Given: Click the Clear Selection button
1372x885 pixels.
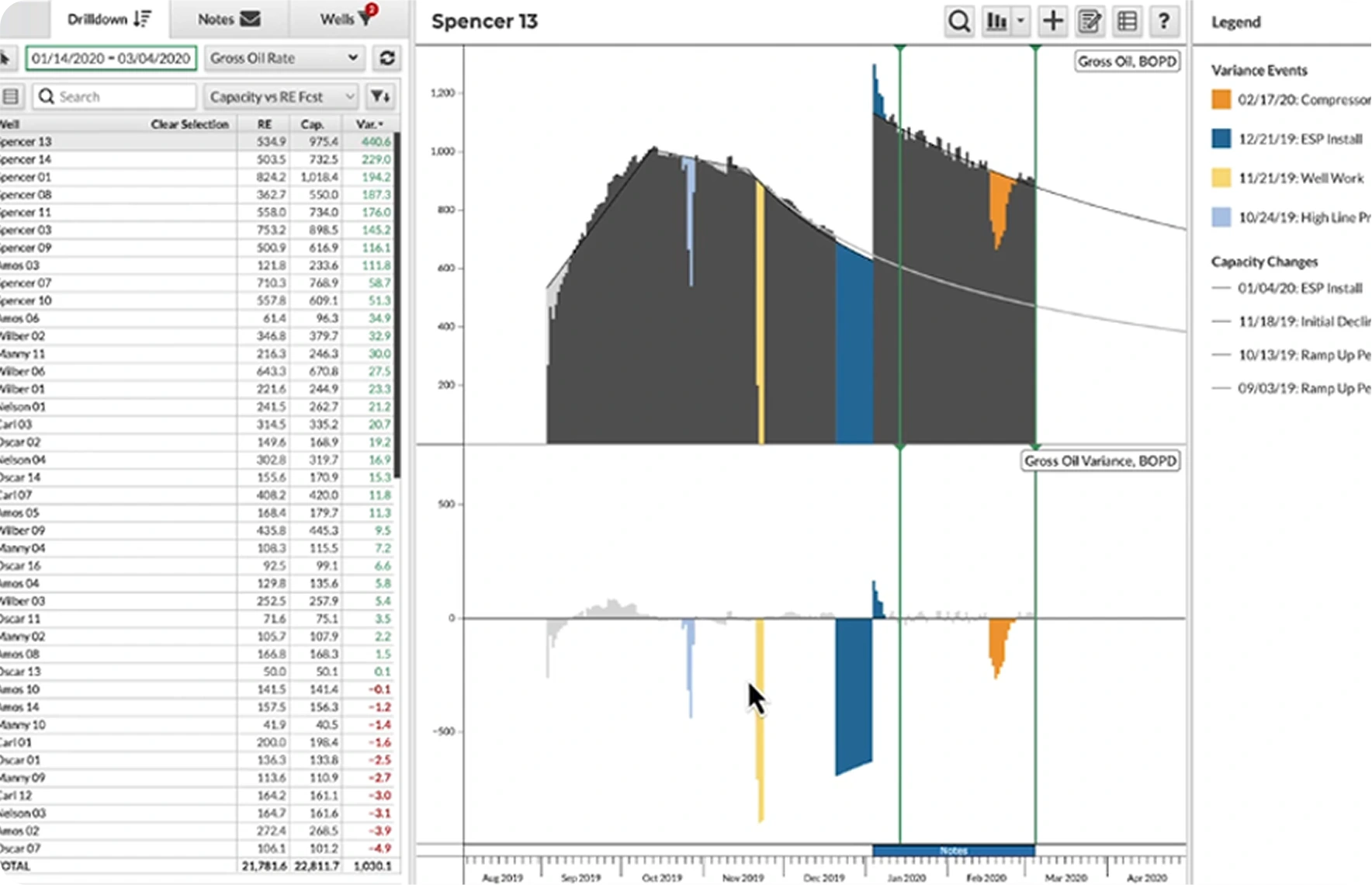Looking at the screenshot, I should (189, 124).
